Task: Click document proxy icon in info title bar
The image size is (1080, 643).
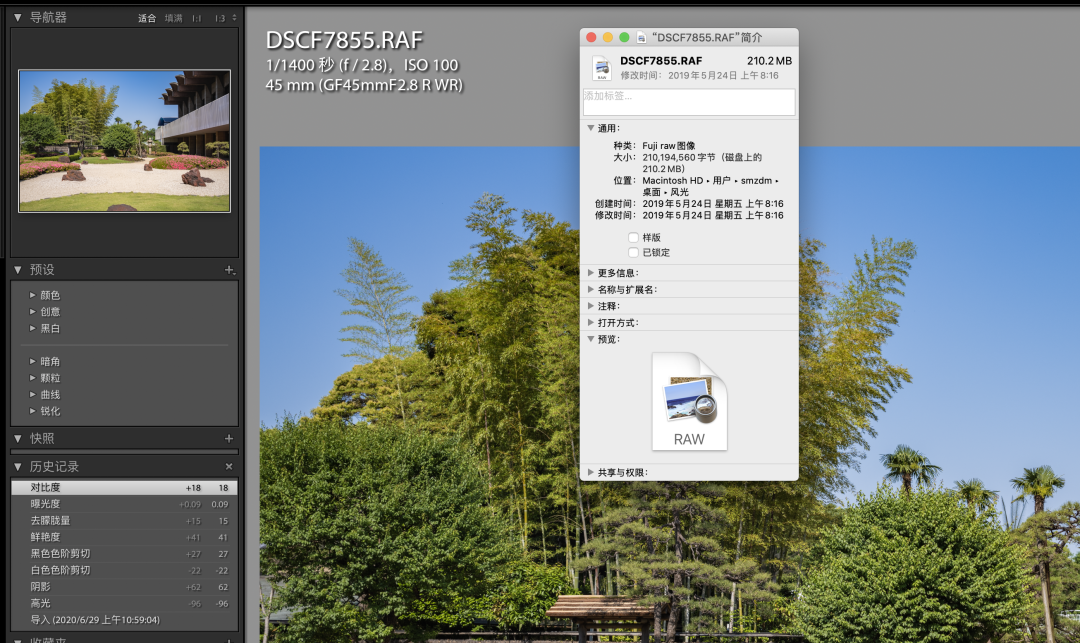Action: pos(641,37)
